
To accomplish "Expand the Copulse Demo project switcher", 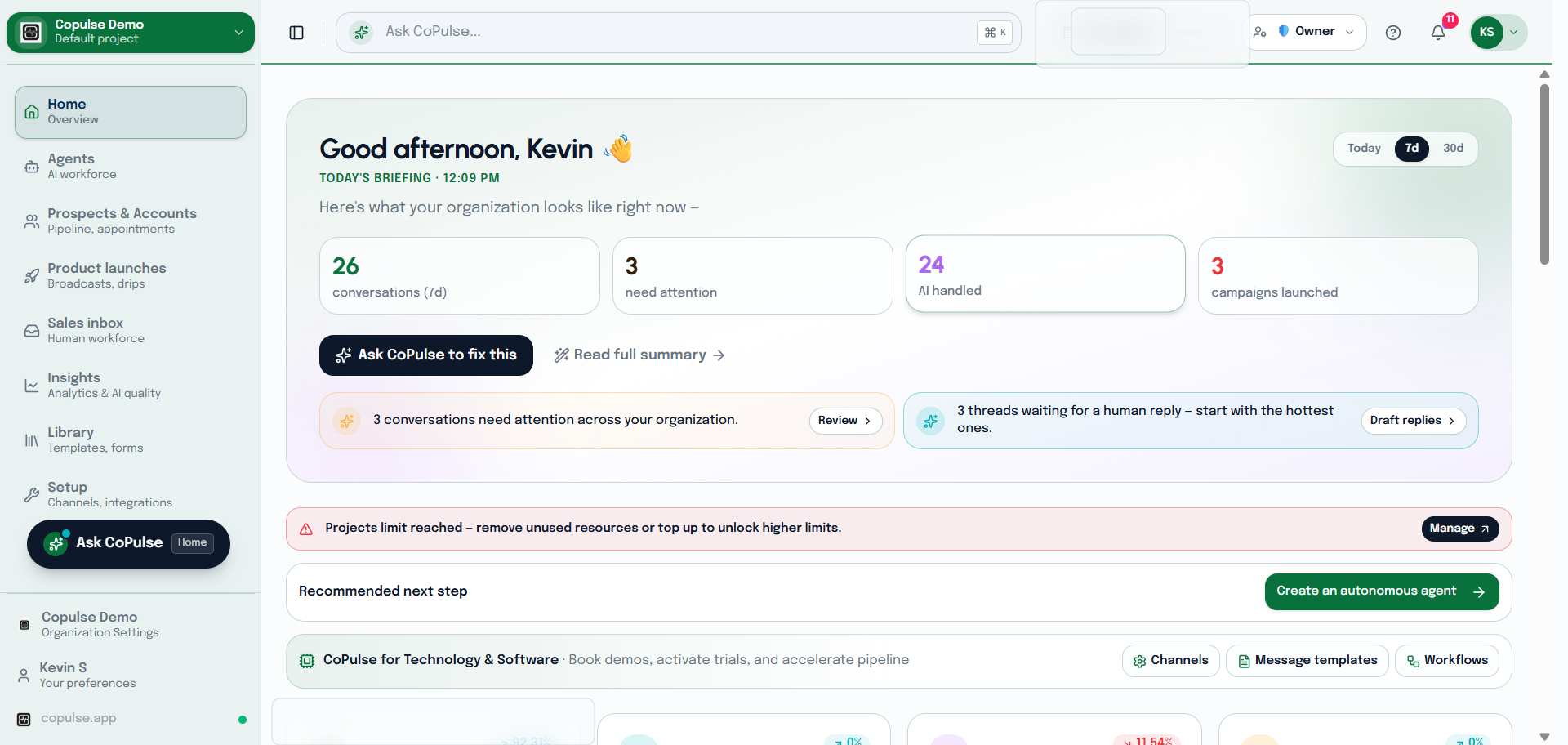I will (131, 33).
